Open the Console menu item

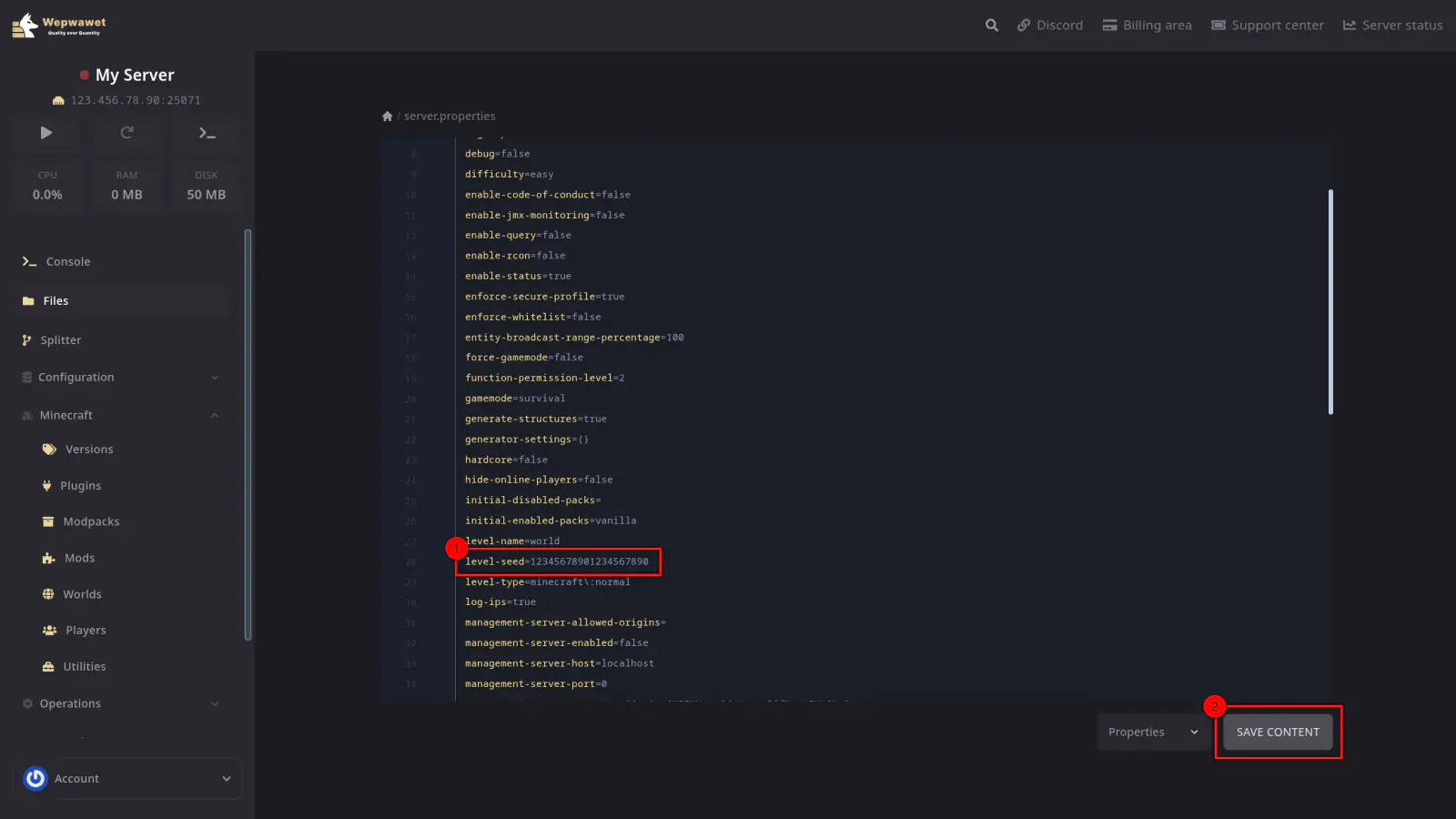(x=68, y=262)
